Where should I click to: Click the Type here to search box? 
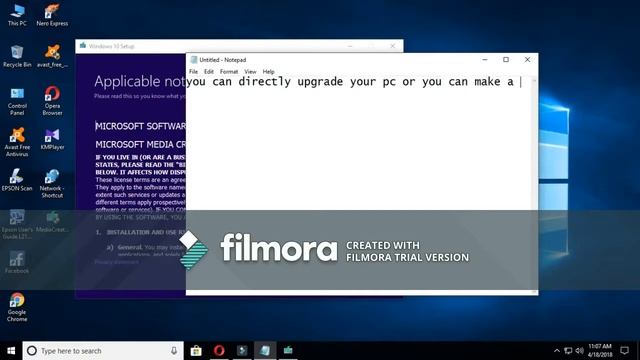[103, 351]
